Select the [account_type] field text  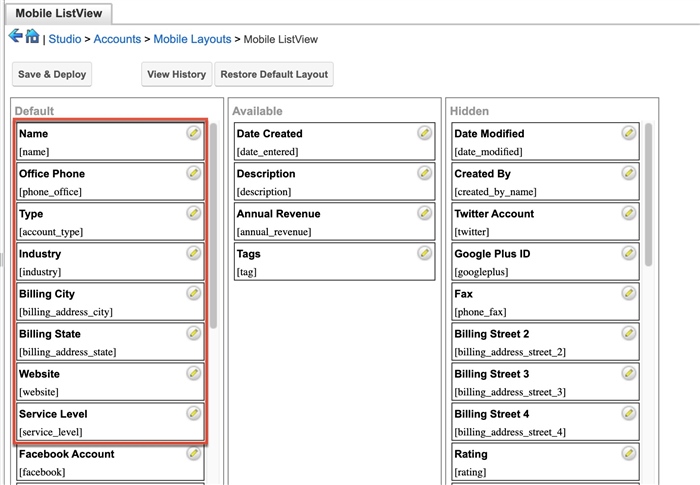point(51,232)
